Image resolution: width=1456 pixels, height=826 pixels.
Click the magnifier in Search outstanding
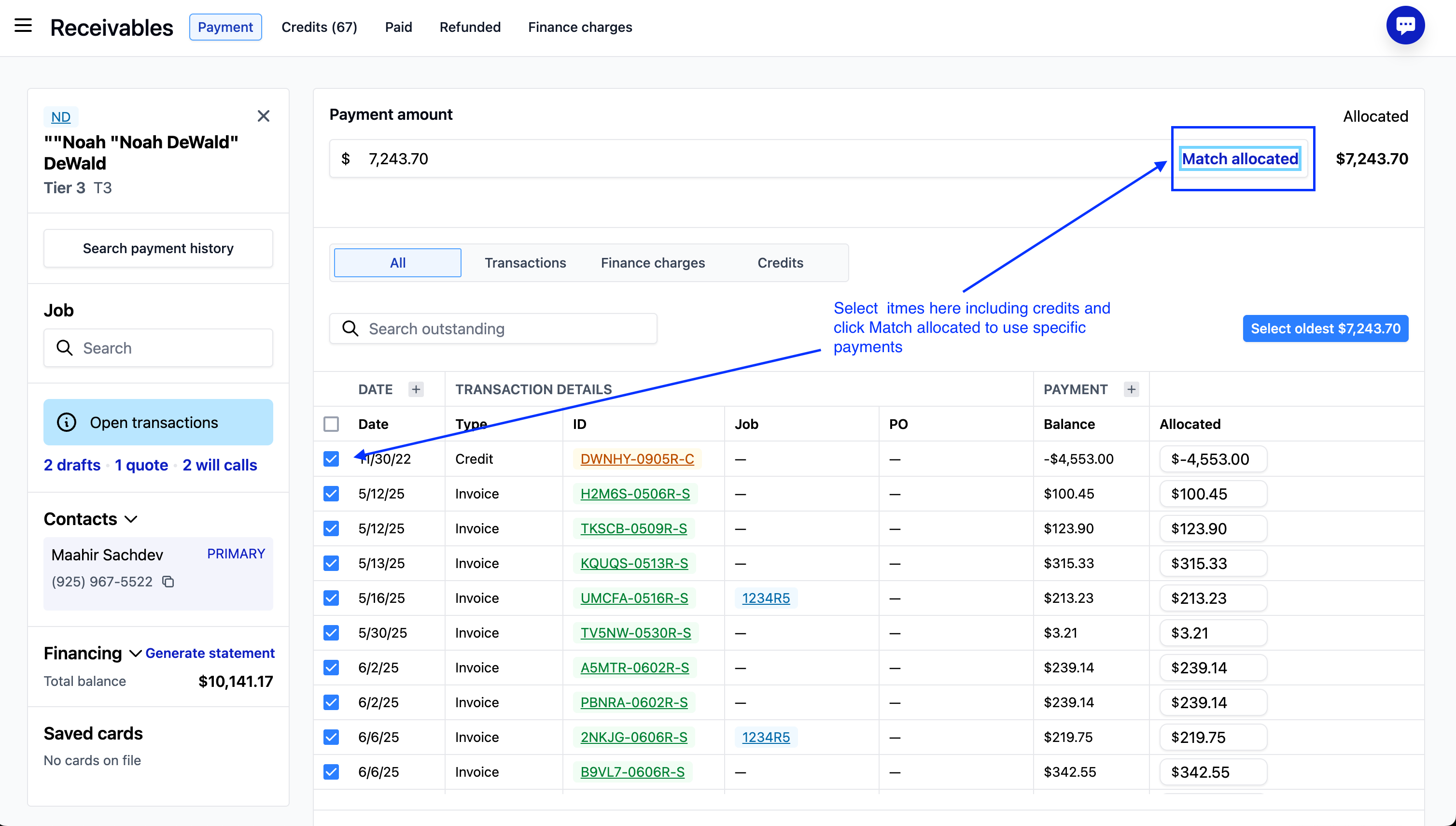click(x=350, y=328)
